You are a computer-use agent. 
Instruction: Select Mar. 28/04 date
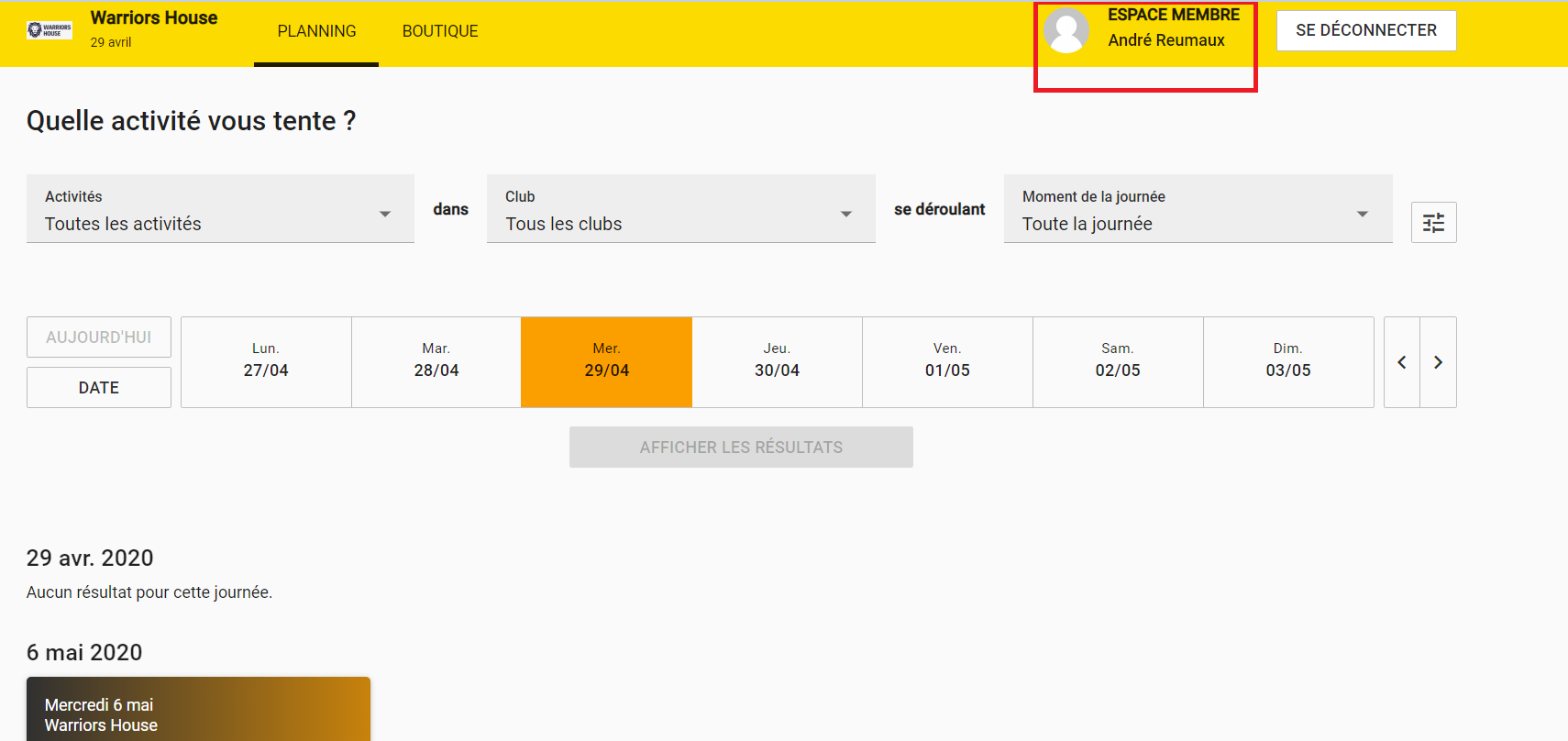tap(436, 361)
